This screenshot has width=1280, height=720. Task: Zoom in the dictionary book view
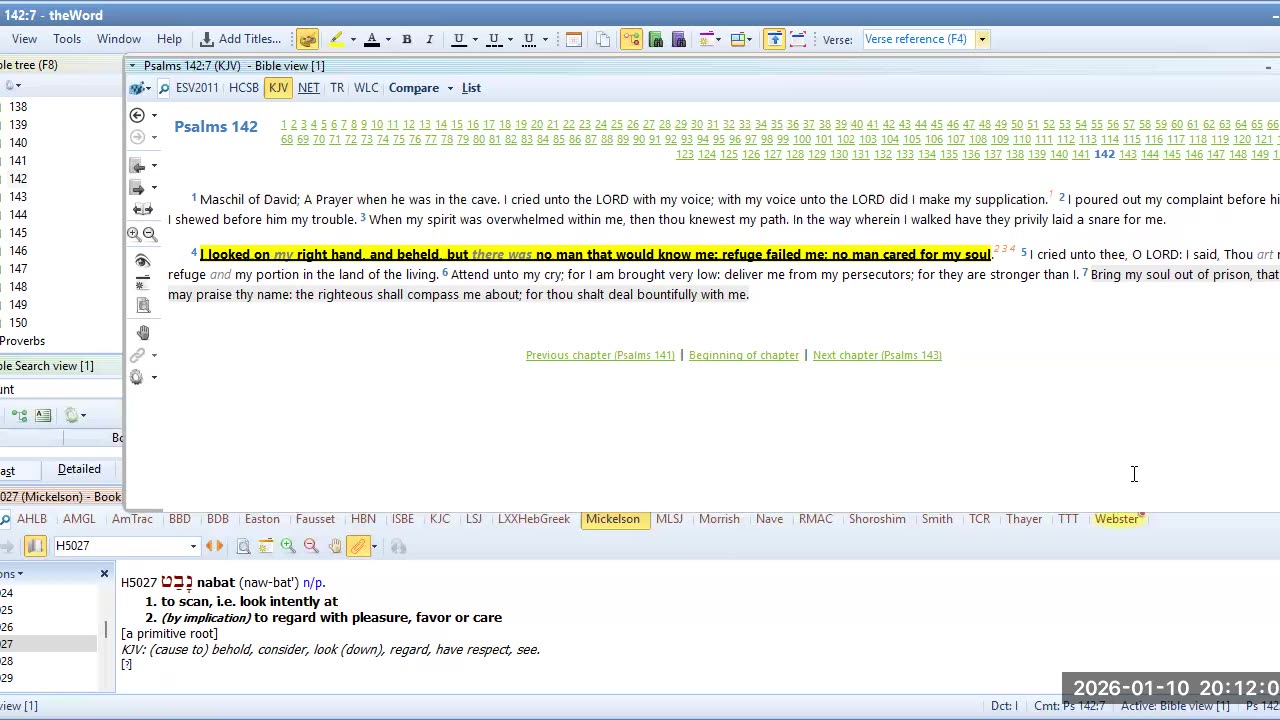pyautogui.click(x=288, y=546)
